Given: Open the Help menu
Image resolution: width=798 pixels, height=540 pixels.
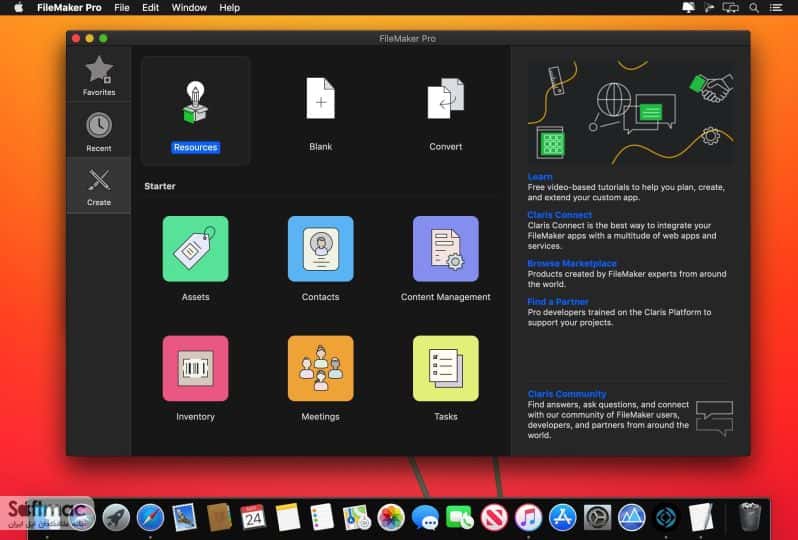Looking at the screenshot, I should point(230,8).
